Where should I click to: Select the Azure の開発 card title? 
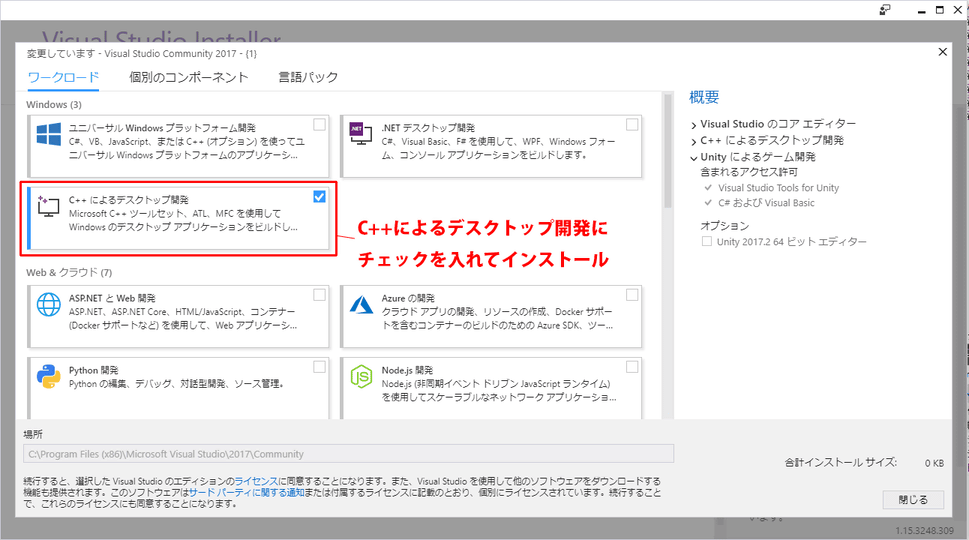tap(408, 298)
